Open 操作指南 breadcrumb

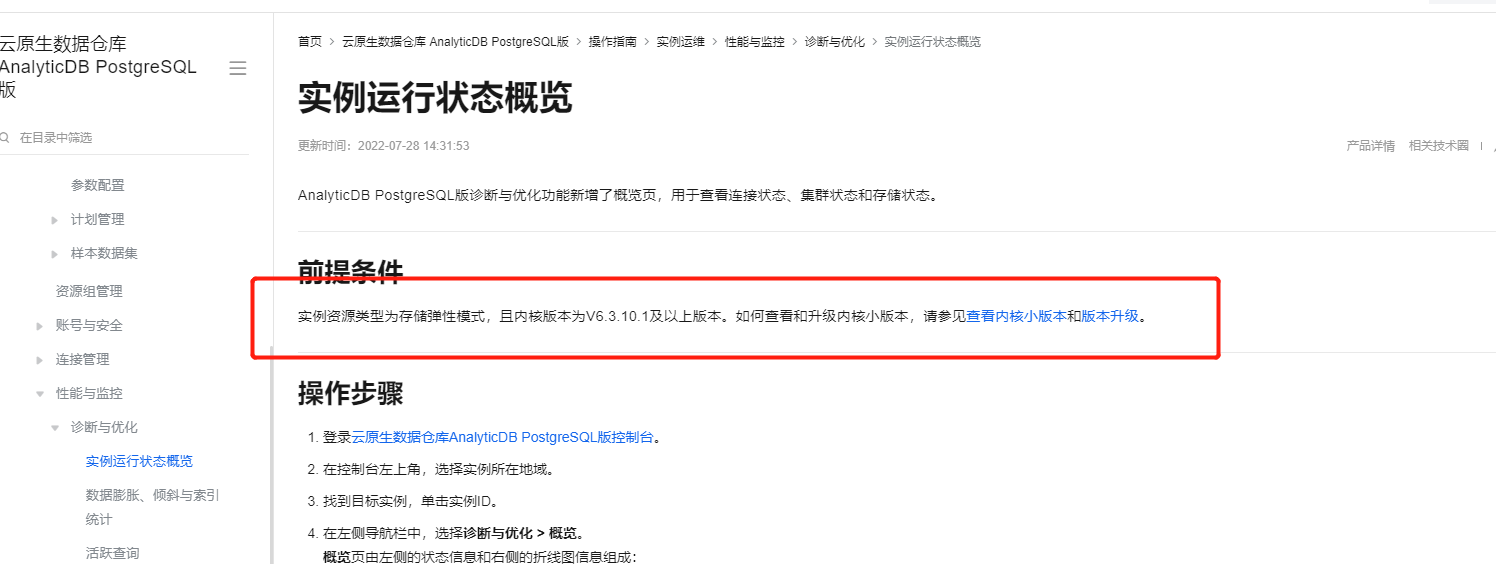tap(613, 42)
